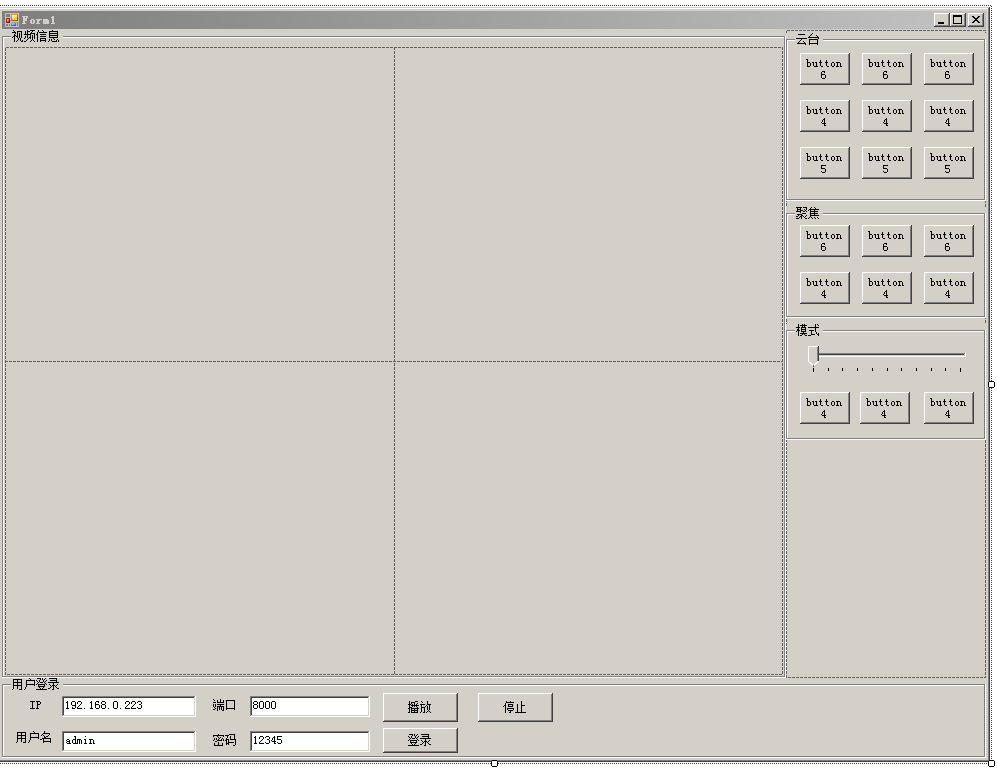Screen dimensions: 997x769
Task: Close the Form1 window
Action: coord(975,20)
